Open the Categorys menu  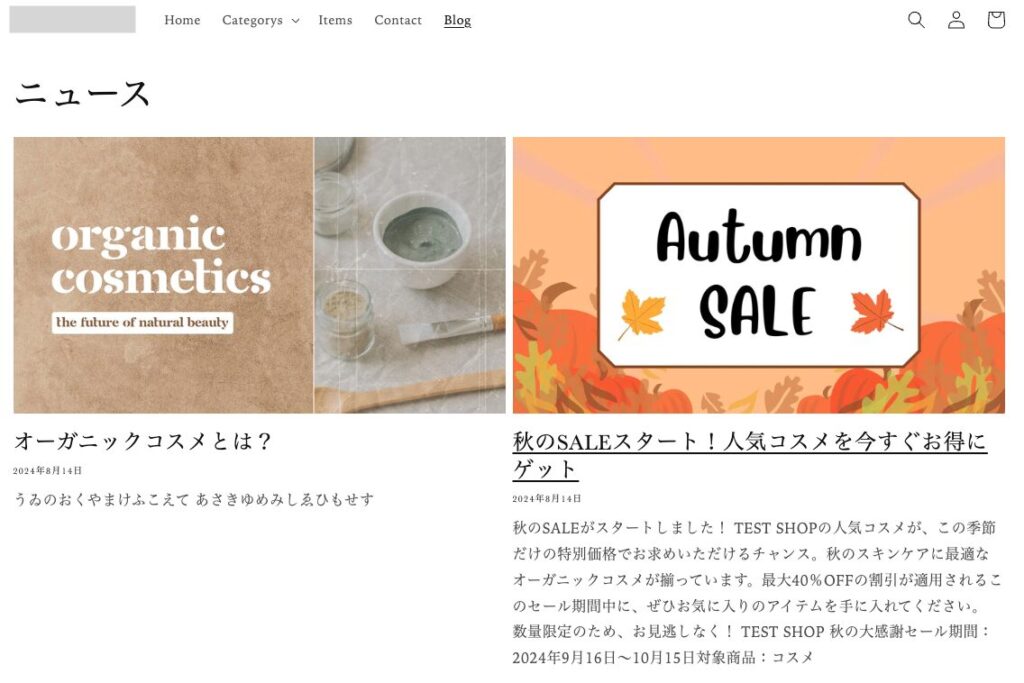point(260,20)
